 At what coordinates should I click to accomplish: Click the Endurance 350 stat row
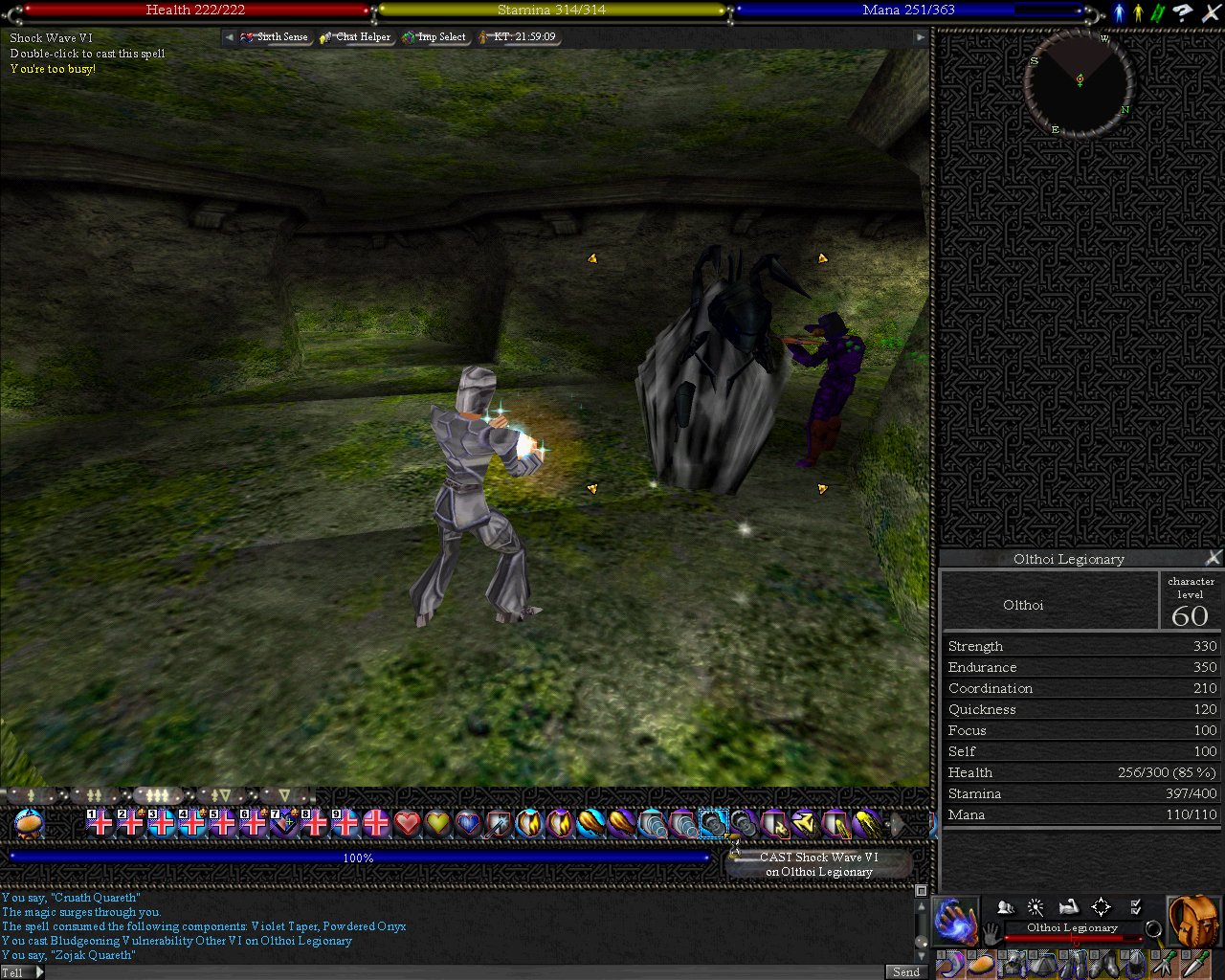tap(1082, 667)
